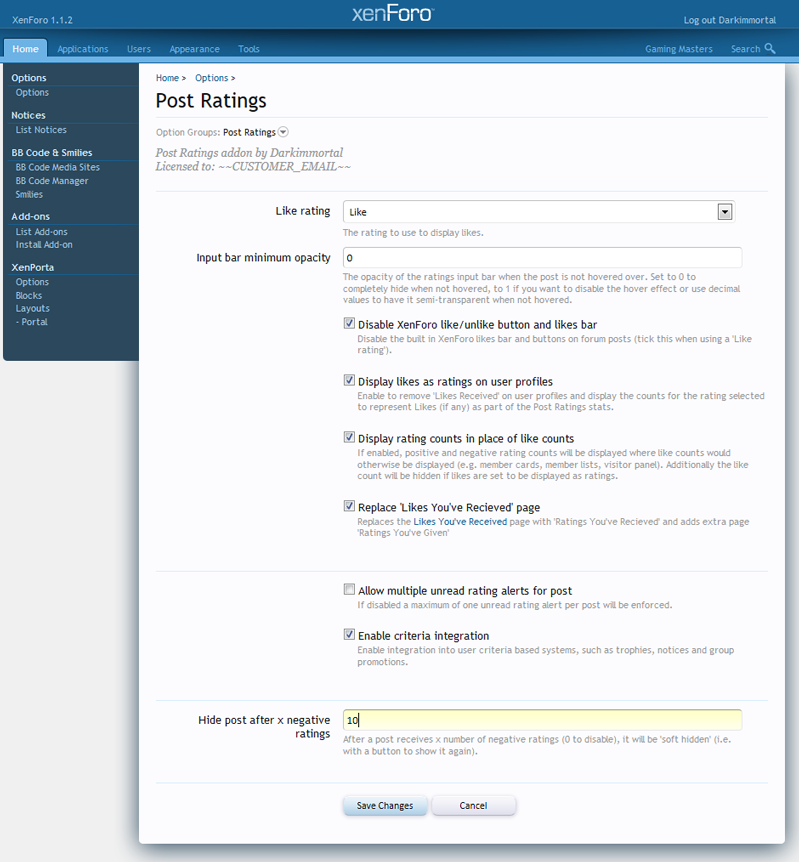The image size is (799, 862).
Task: Go to Options breadcrumb
Action: (x=212, y=78)
